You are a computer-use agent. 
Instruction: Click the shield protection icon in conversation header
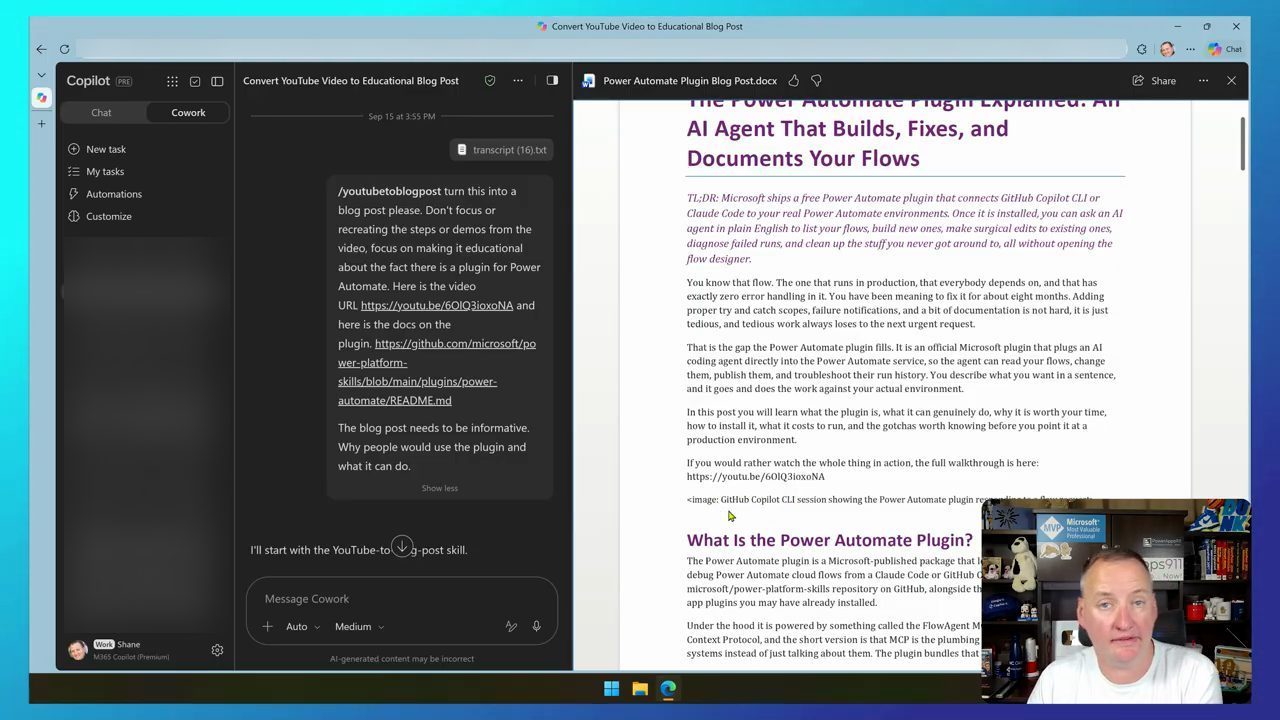490,81
